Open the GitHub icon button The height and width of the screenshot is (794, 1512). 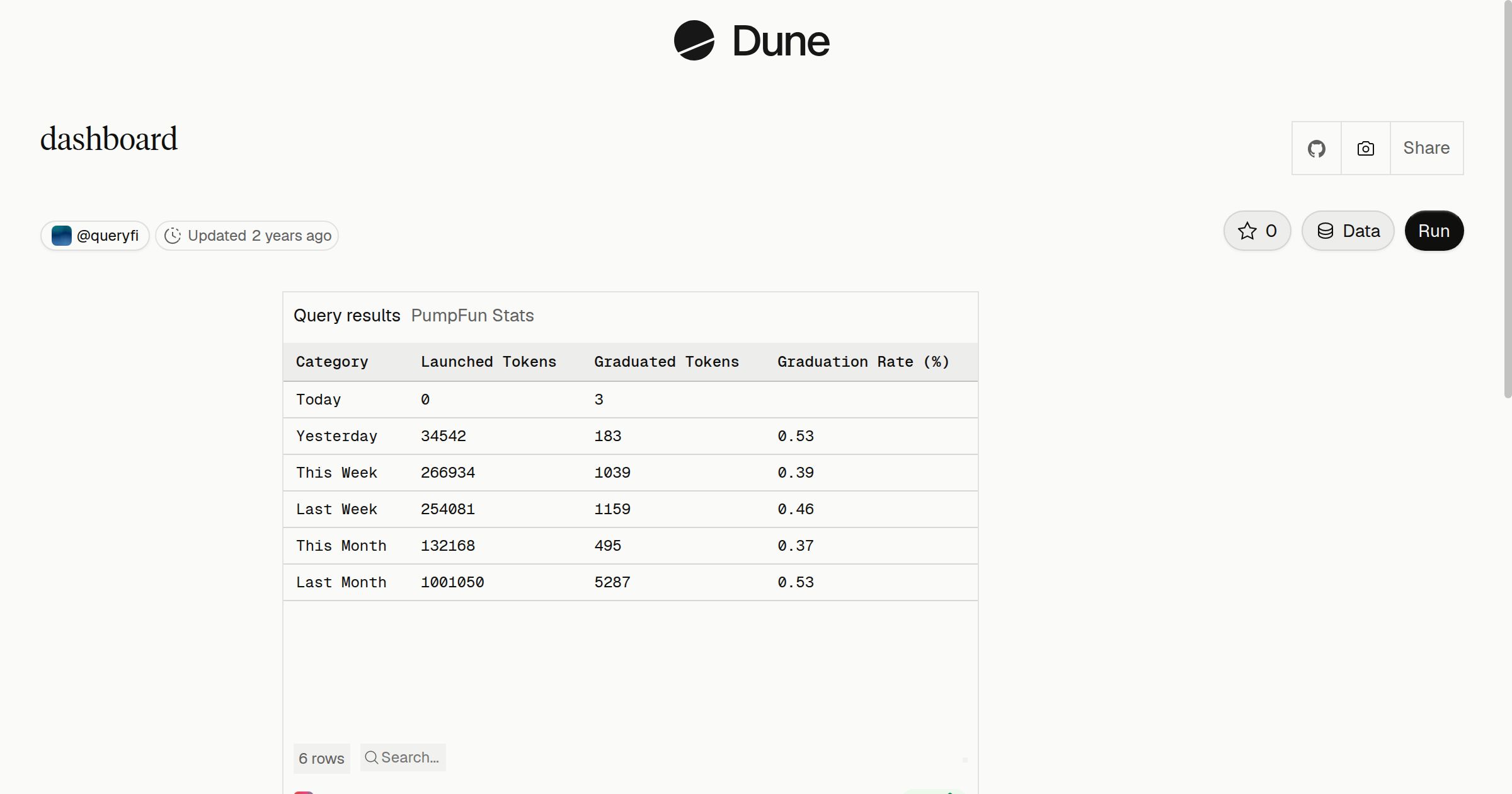pos(1317,148)
